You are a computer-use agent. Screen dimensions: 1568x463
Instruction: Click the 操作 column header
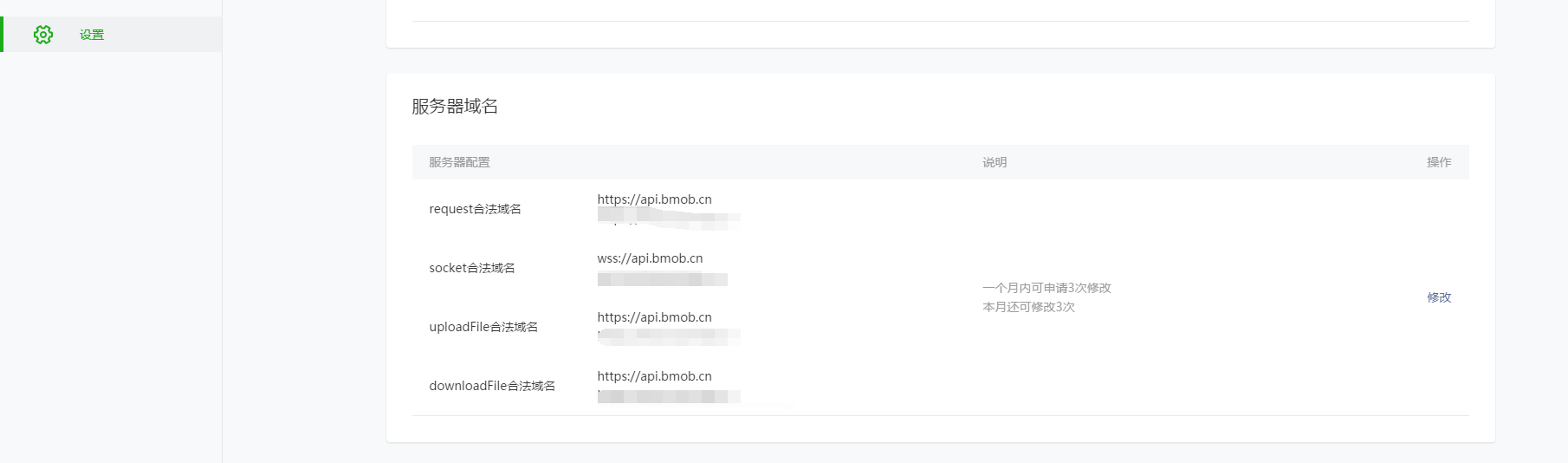click(x=1438, y=162)
